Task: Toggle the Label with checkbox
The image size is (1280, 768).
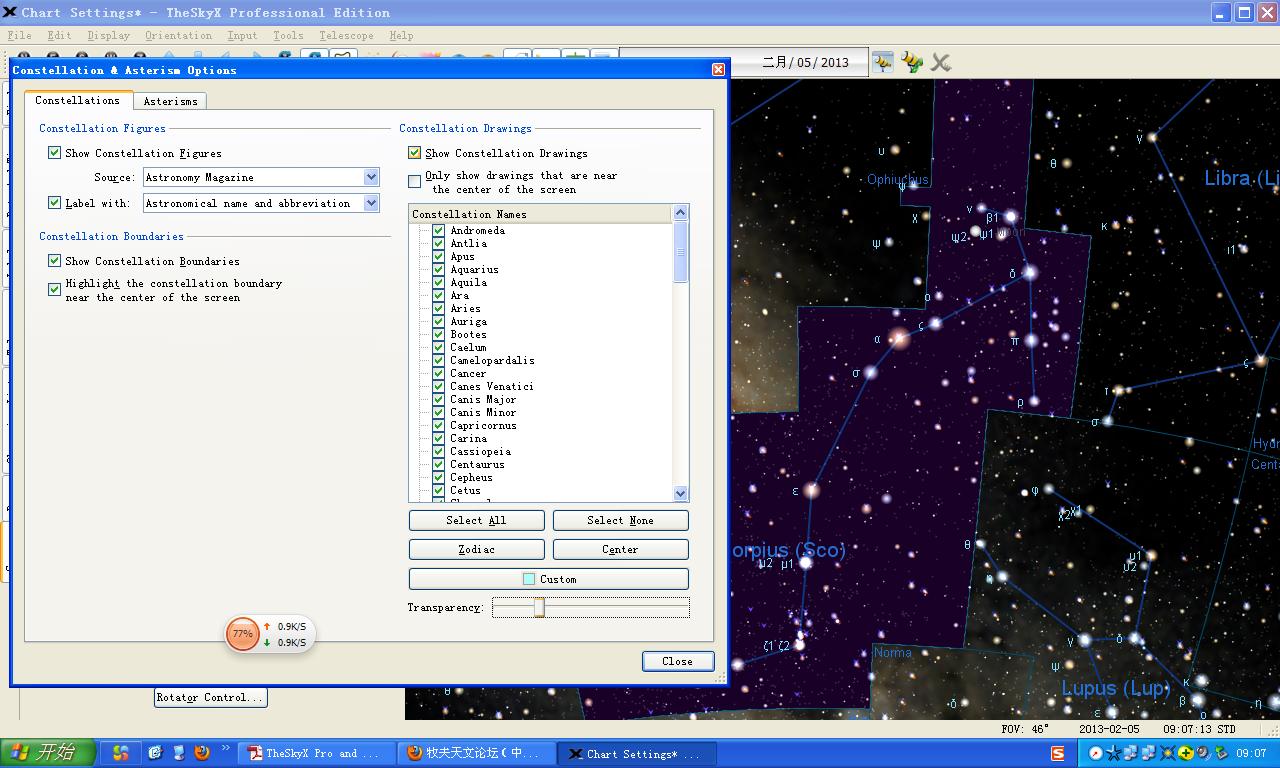Action: (x=55, y=202)
